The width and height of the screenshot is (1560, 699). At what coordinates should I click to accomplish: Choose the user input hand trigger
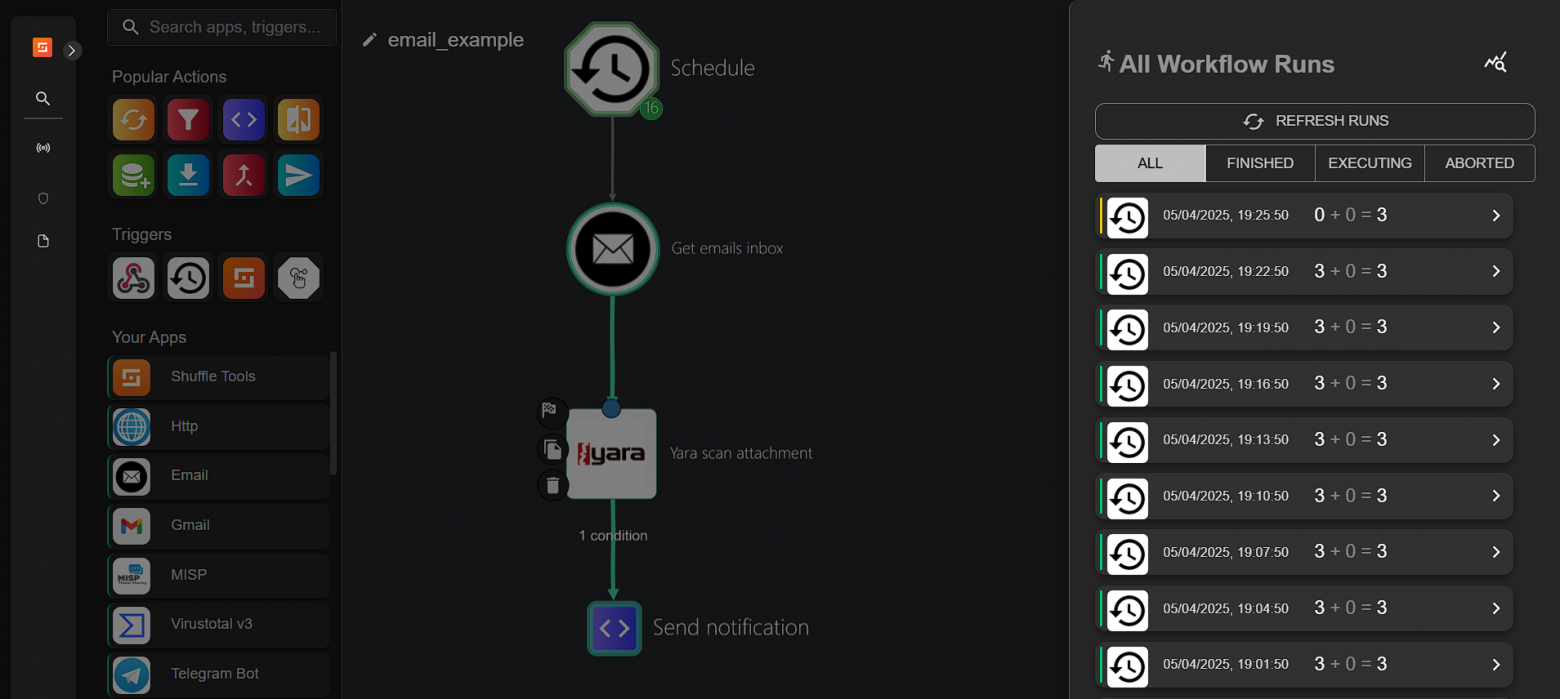click(x=298, y=278)
